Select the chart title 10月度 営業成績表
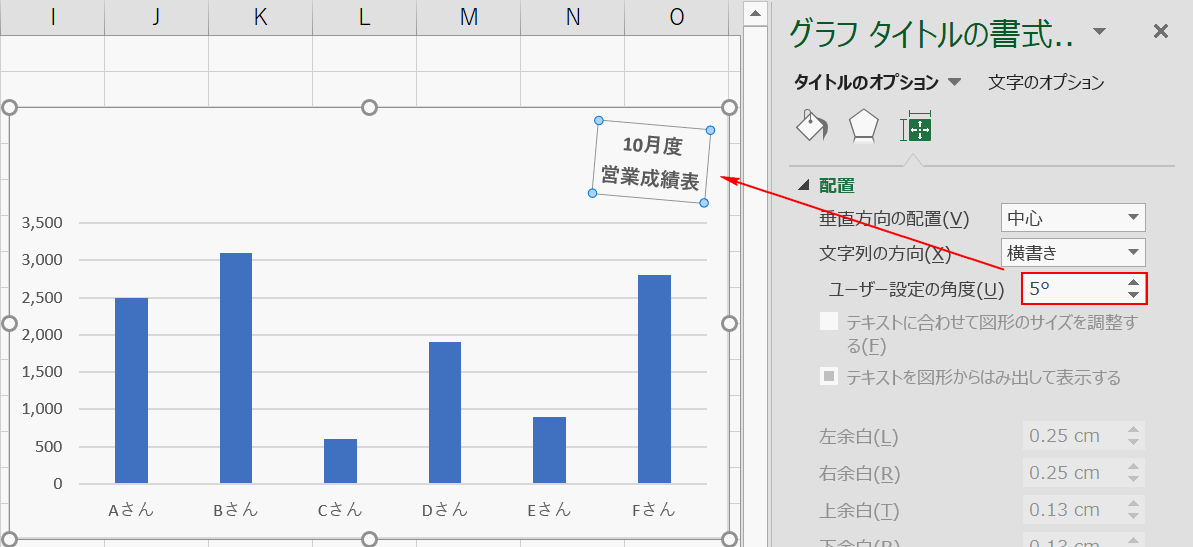This screenshot has width=1193, height=547. pyautogui.click(x=651, y=161)
